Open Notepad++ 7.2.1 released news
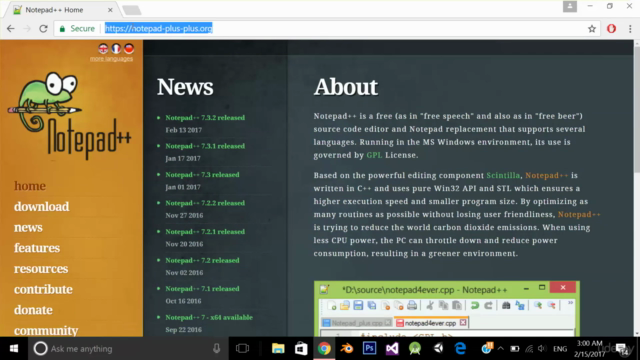 click(x=205, y=231)
